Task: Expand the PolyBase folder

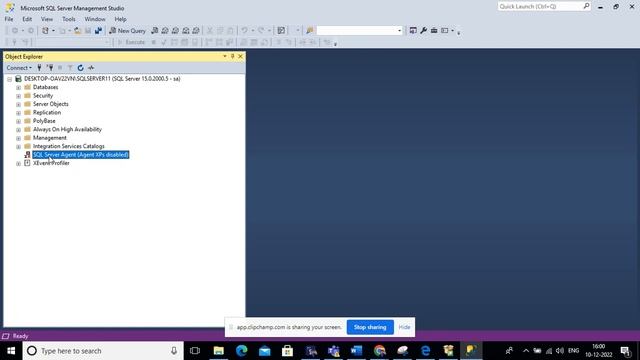Action: (18, 121)
